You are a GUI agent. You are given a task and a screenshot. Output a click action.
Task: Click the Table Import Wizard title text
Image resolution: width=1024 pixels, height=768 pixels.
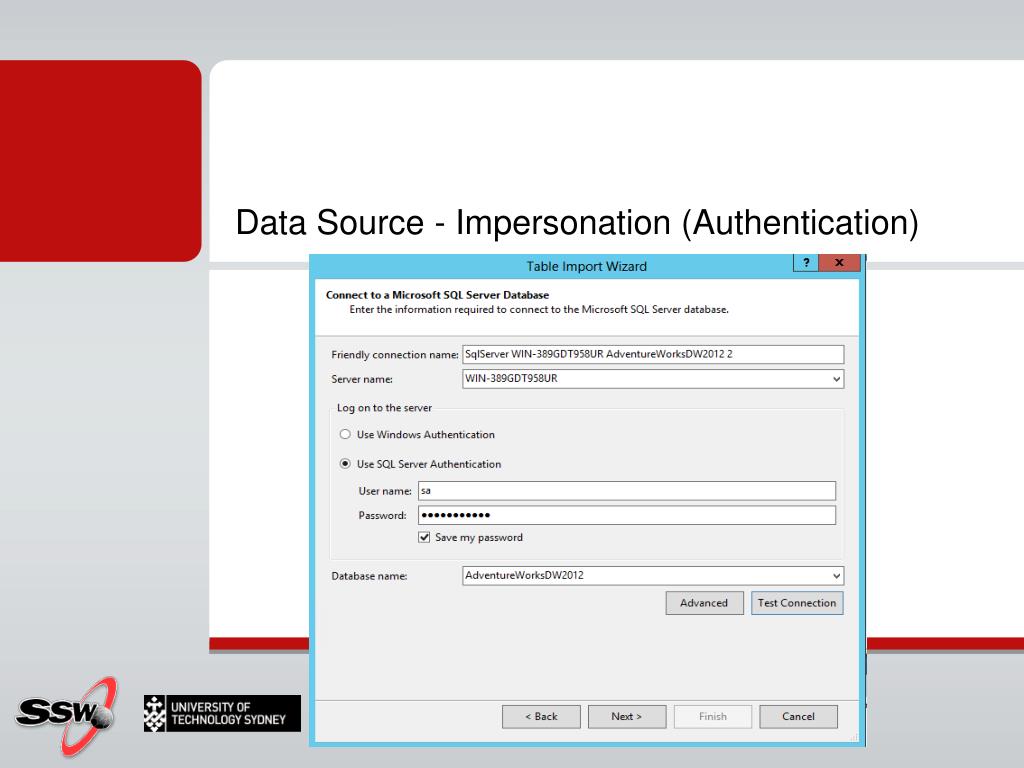[x=586, y=266]
